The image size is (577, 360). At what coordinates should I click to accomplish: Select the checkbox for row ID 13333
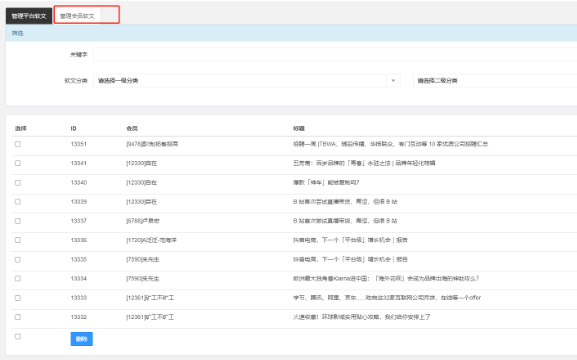pyautogui.click(x=18, y=298)
